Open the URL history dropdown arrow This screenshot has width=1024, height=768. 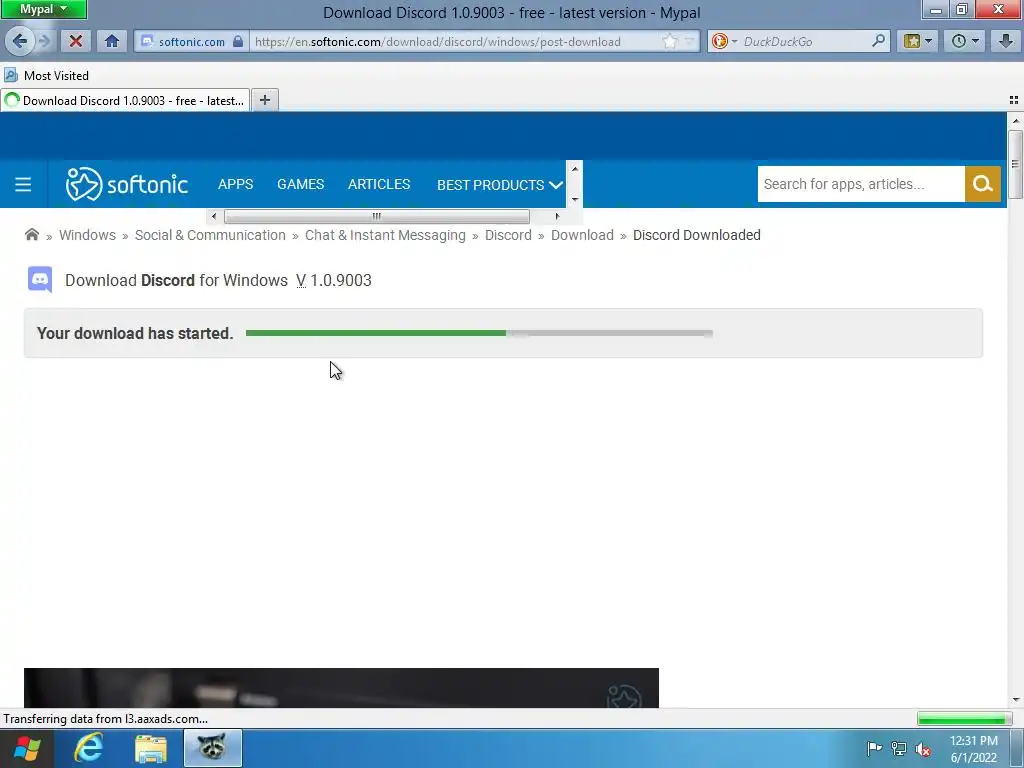(689, 41)
